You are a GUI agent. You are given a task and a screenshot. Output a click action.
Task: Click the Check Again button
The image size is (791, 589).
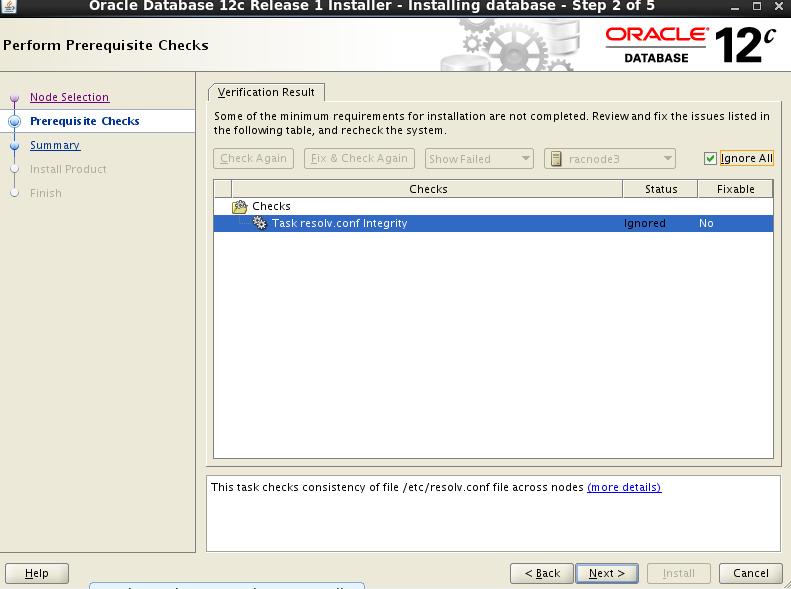coord(253,158)
